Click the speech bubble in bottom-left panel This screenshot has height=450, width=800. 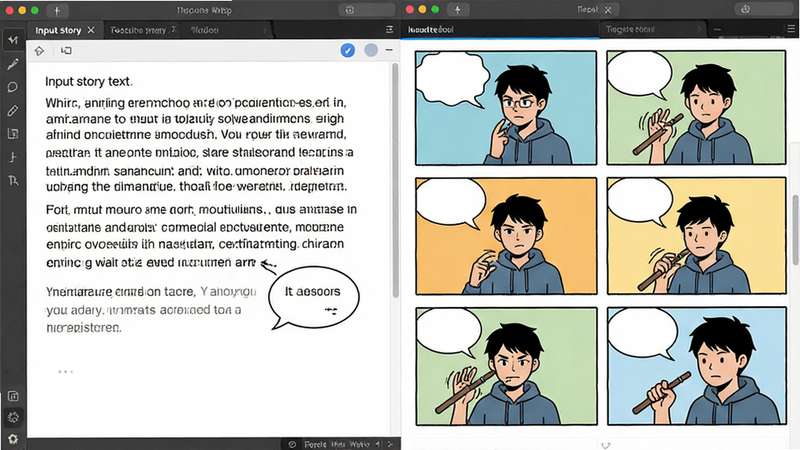tap(449, 332)
